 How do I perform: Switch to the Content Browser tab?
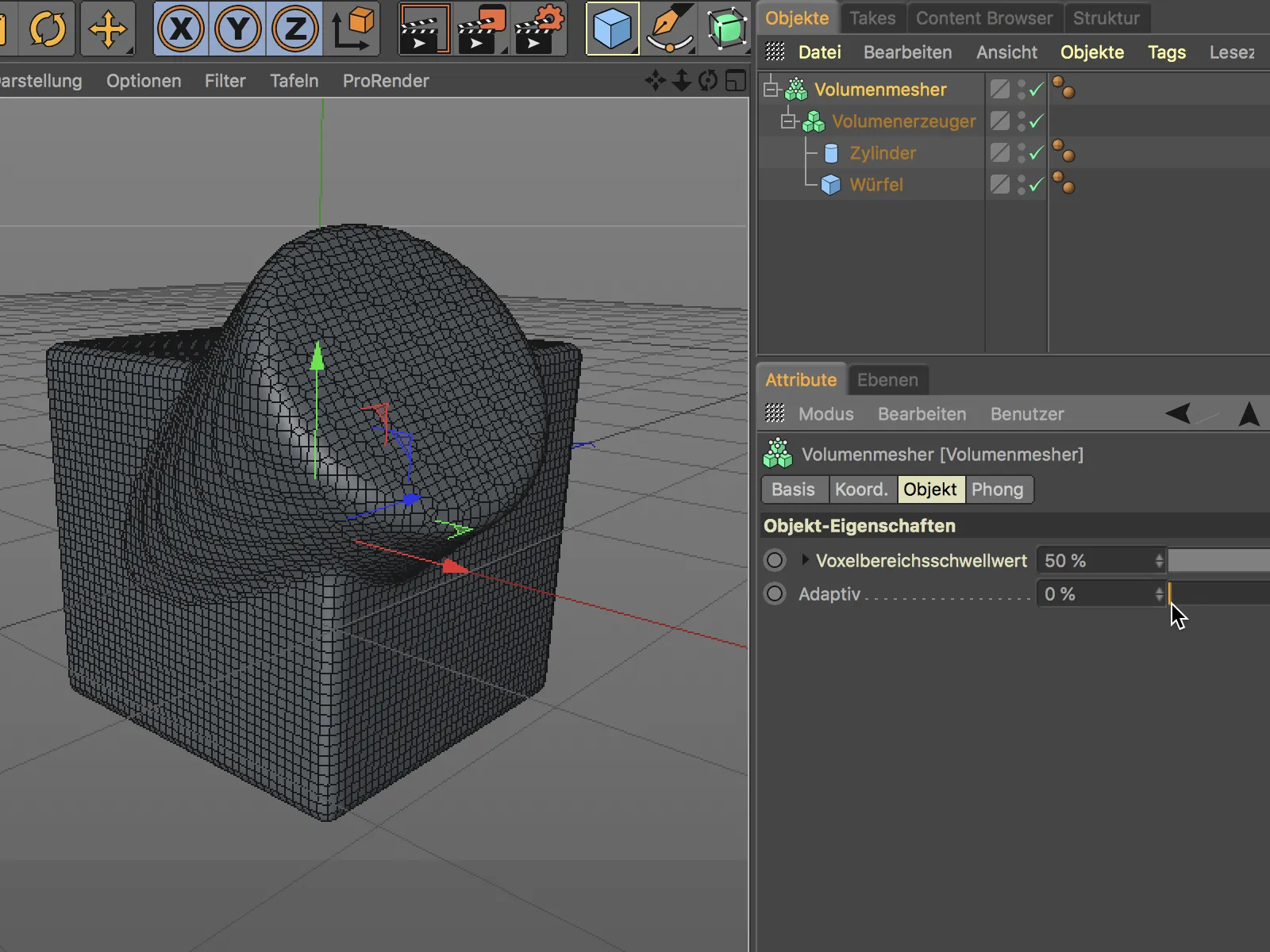click(x=983, y=18)
